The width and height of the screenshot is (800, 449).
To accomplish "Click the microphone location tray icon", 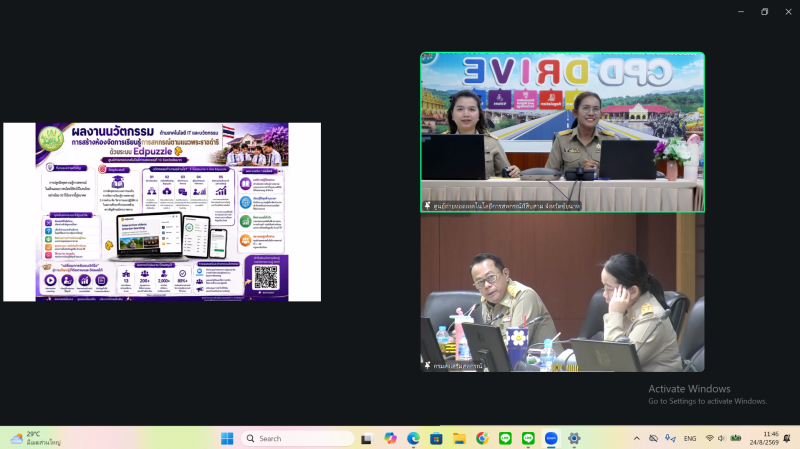I will pos(670,438).
